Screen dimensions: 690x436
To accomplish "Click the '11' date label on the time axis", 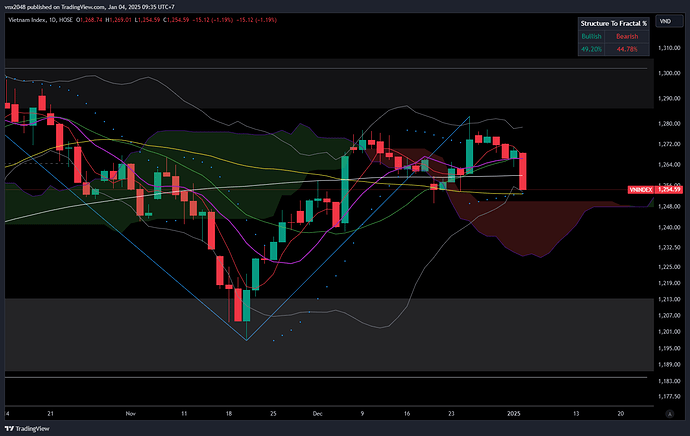I will pyautogui.click(x=184, y=414).
